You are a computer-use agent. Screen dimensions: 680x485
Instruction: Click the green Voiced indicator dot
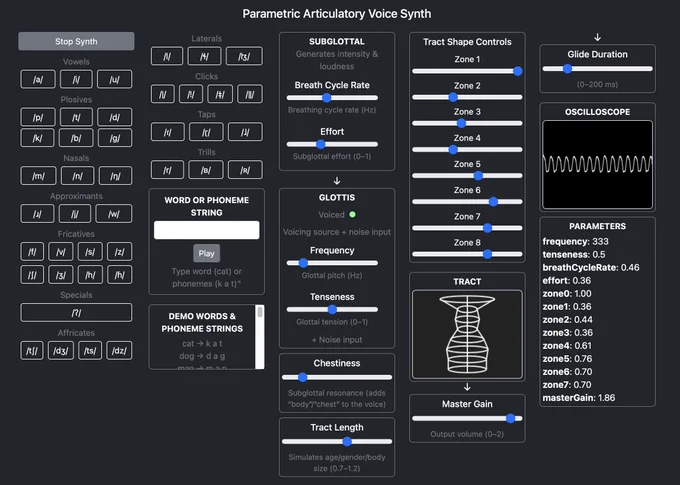coord(352,214)
